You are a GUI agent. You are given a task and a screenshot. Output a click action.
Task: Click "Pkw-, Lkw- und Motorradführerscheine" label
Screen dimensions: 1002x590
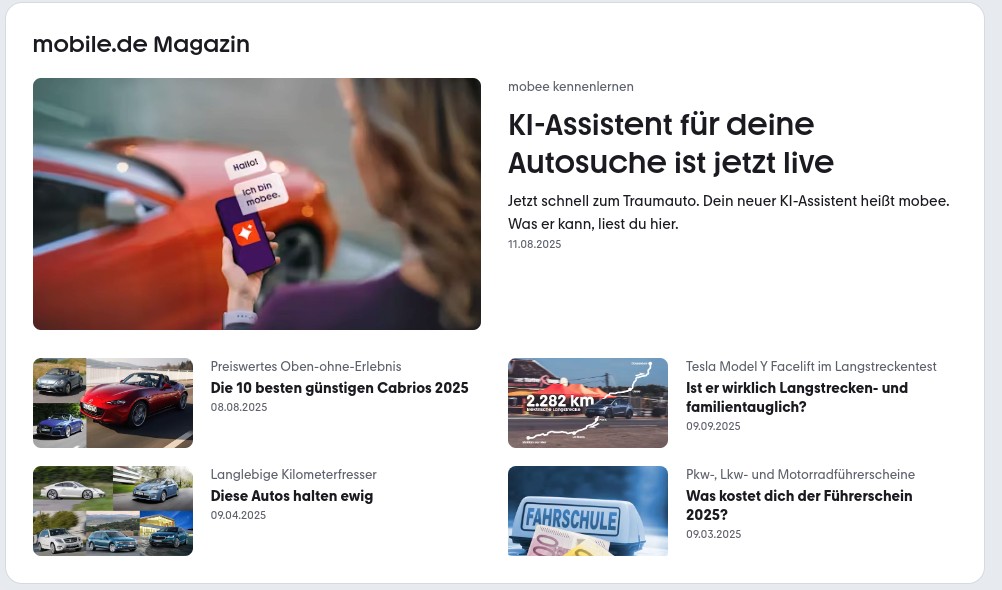(800, 474)
